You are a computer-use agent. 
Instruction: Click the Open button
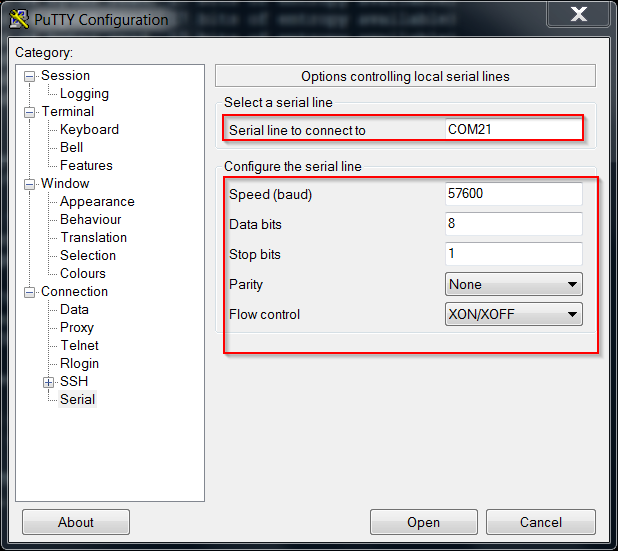(x=423, y=522)
